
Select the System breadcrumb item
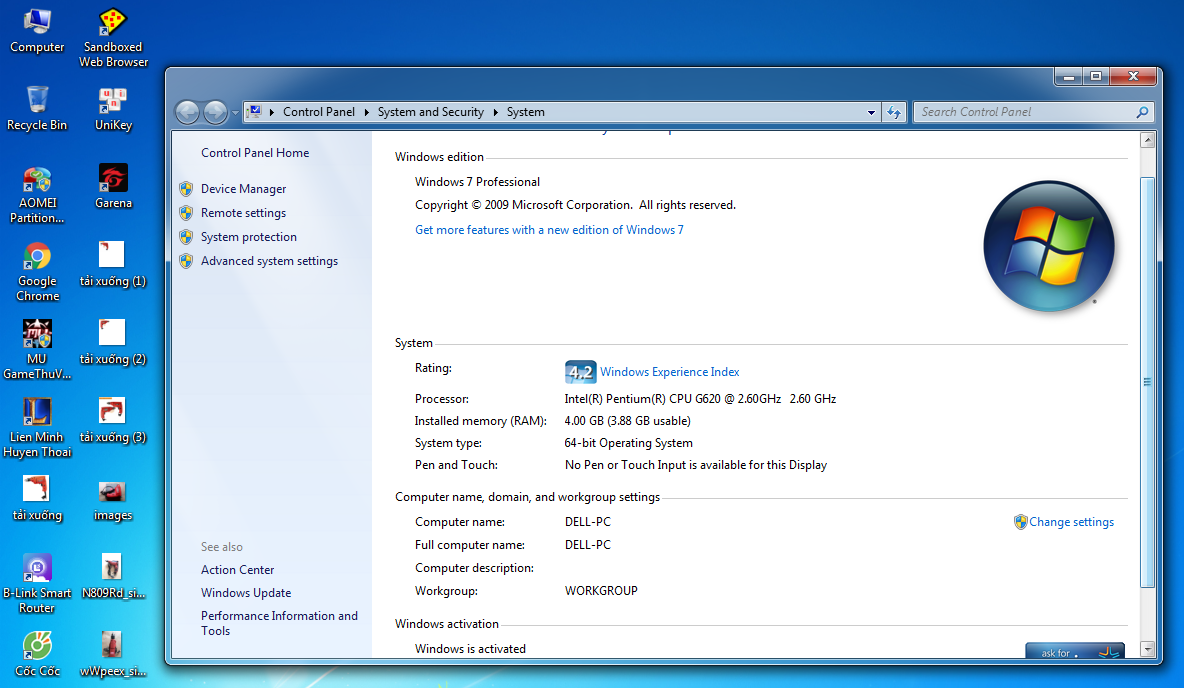tap(526, 112)
